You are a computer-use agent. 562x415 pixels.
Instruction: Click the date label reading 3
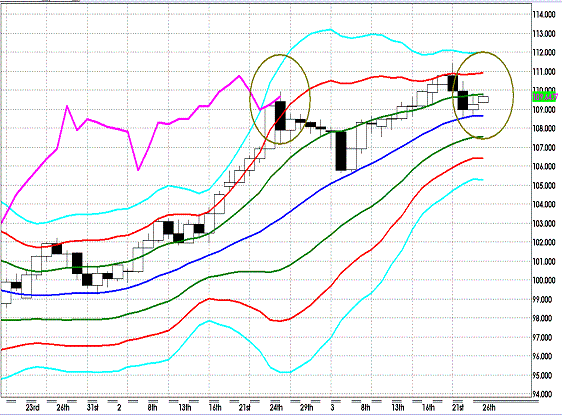[332, 407]
